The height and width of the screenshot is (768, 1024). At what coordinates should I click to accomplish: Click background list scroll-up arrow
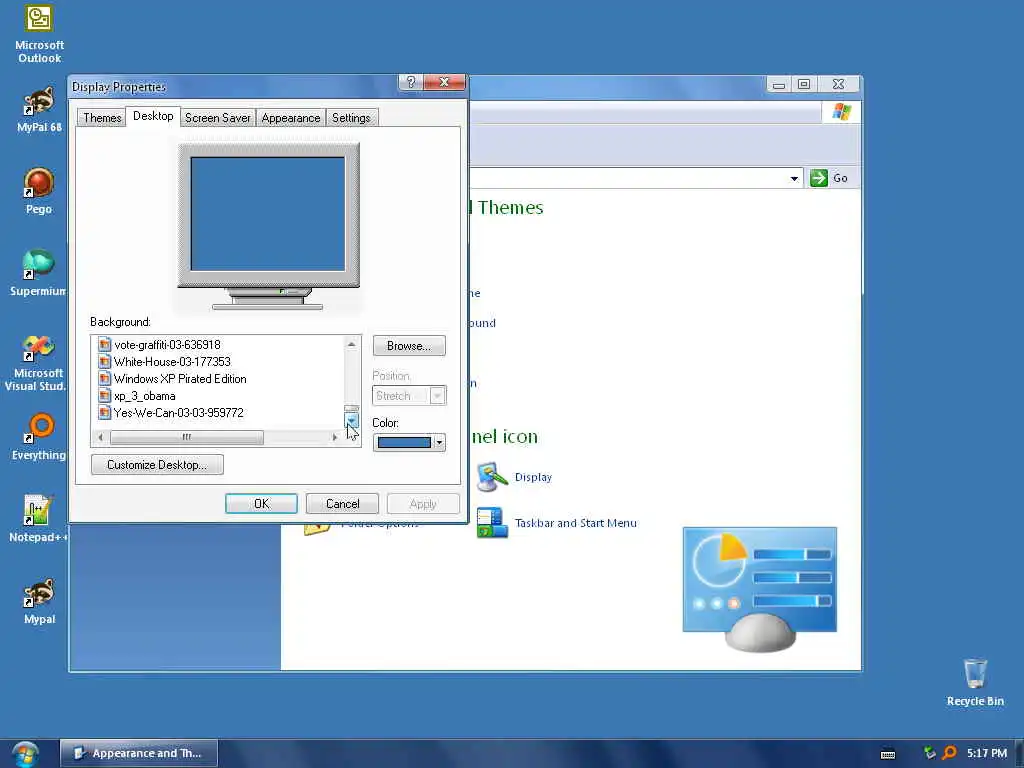click(x=351, y=344)
